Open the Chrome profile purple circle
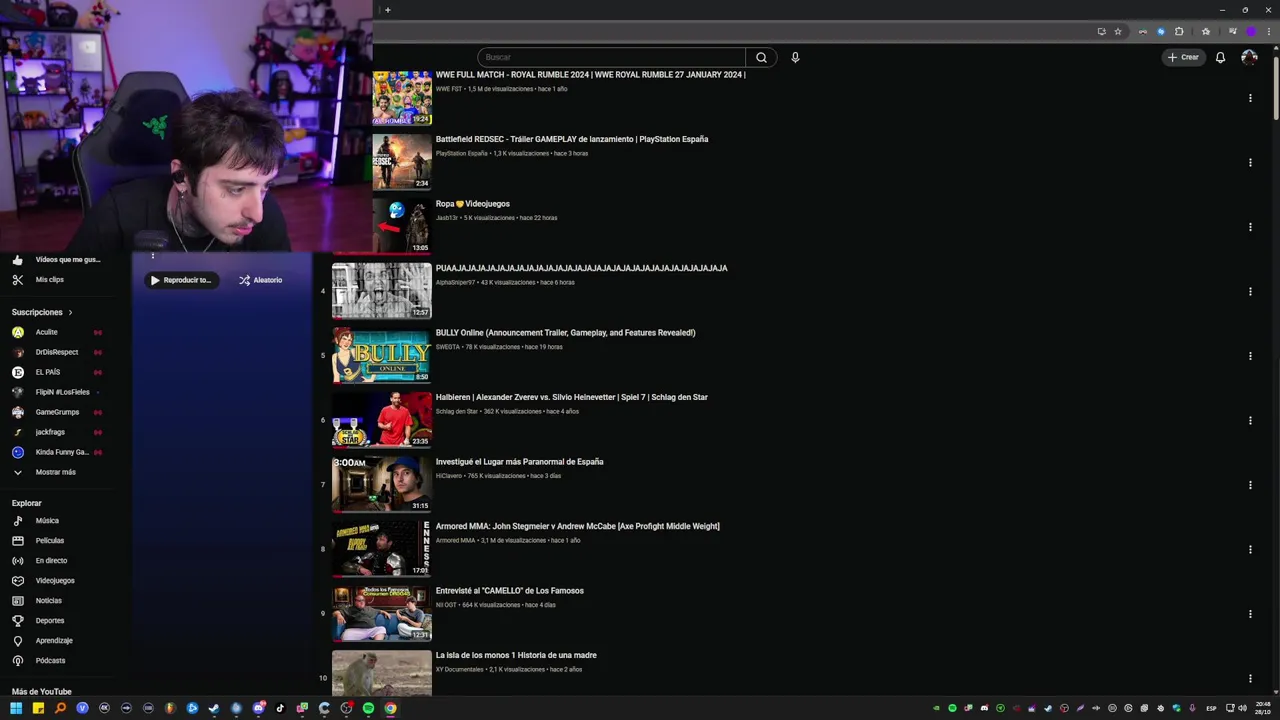1280x720 pixels. click(1250, 31)
